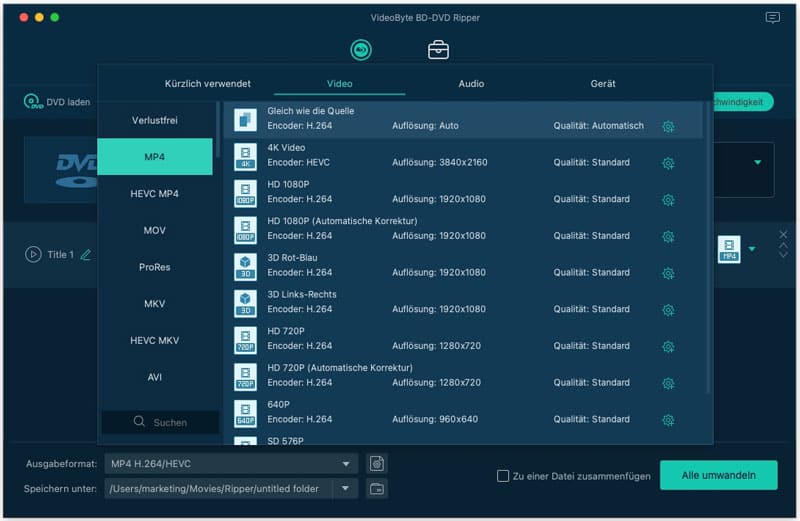Enable 'Zu einer Datei zusammenfügen' checkbox
This screenshot has height=521, width=800.
503,476
